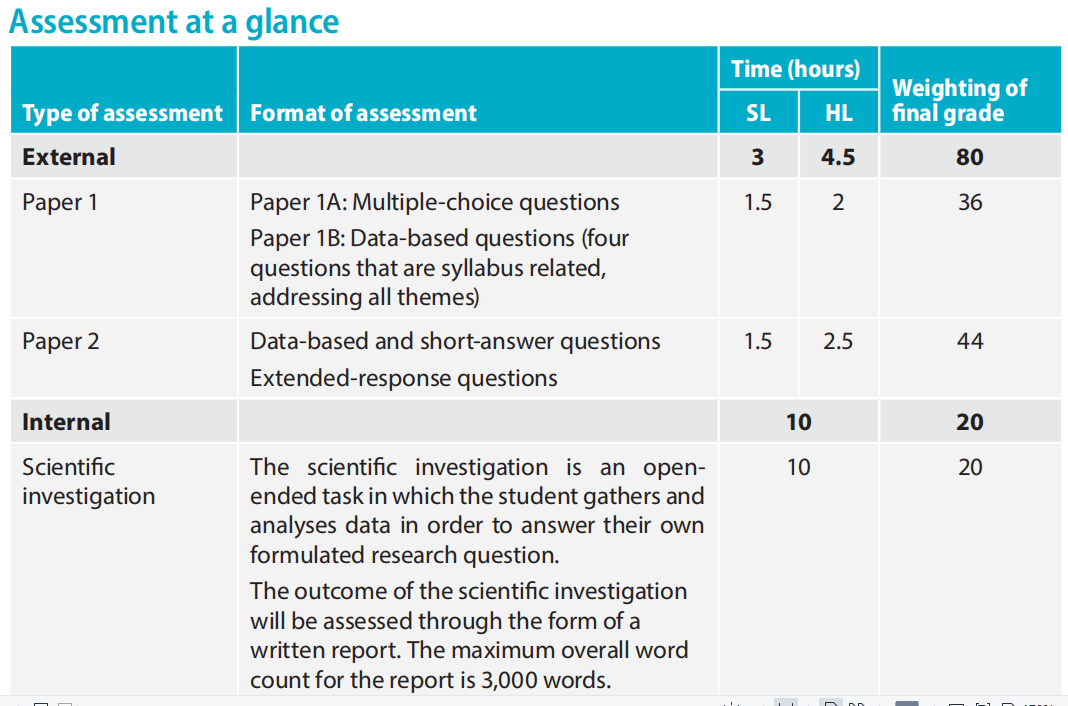The height and width of the screenshot is (706, 1068).
Task: Click the 'Time (hours)' header cell
Action: pyautogui.click(x=796, y=69)
